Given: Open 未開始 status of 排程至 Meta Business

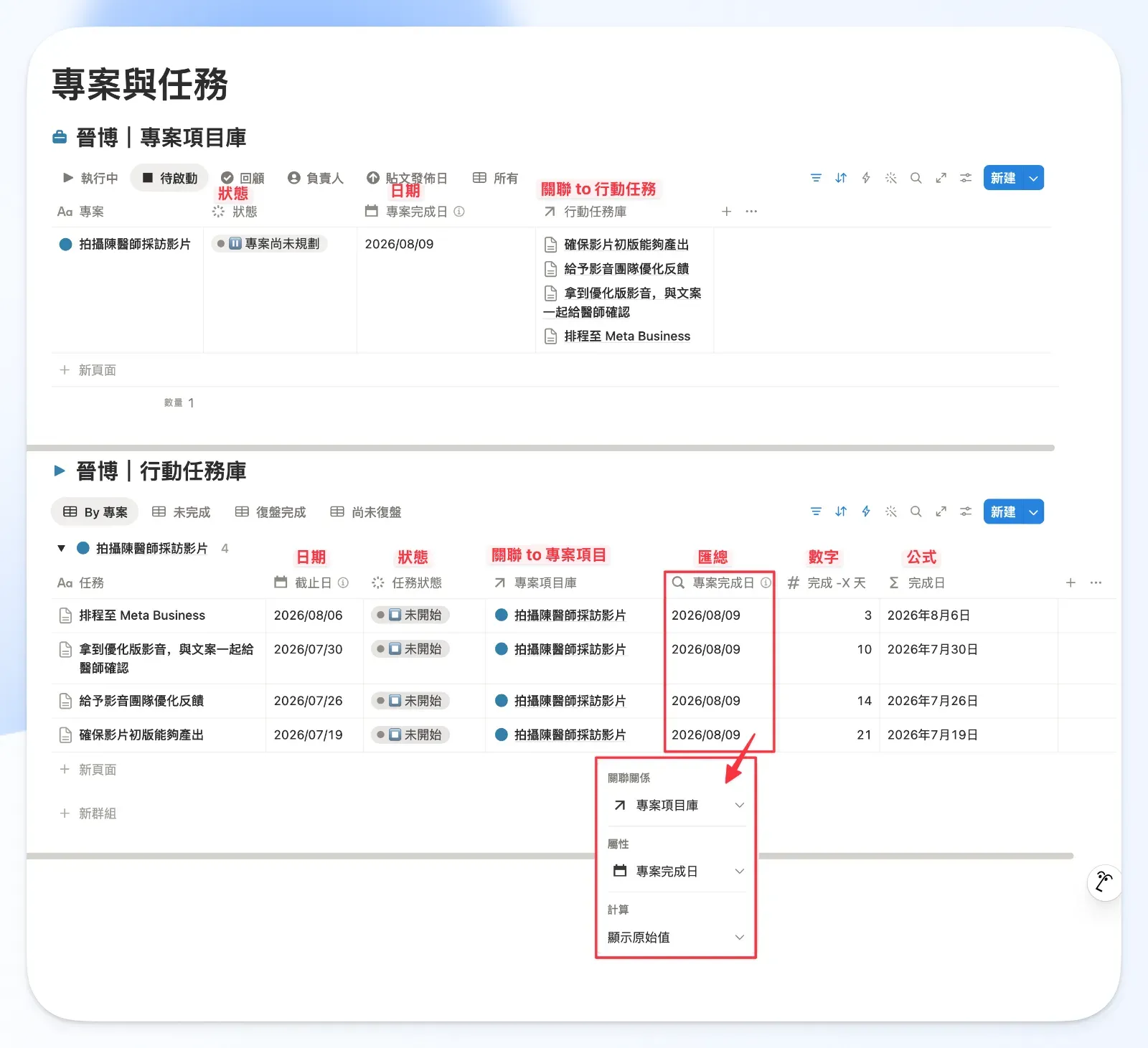Looking at the screenshot, I should point(410,615).
